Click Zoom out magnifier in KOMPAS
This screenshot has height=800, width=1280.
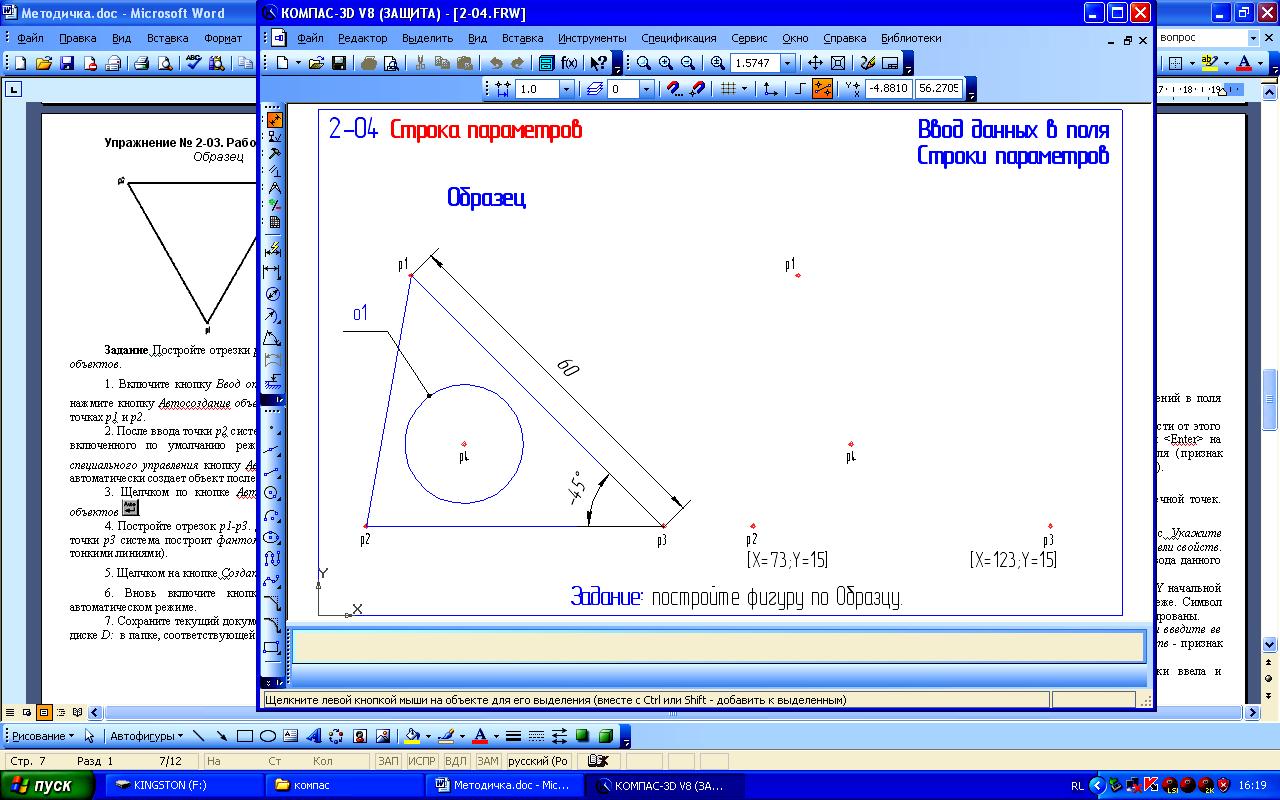687,62
